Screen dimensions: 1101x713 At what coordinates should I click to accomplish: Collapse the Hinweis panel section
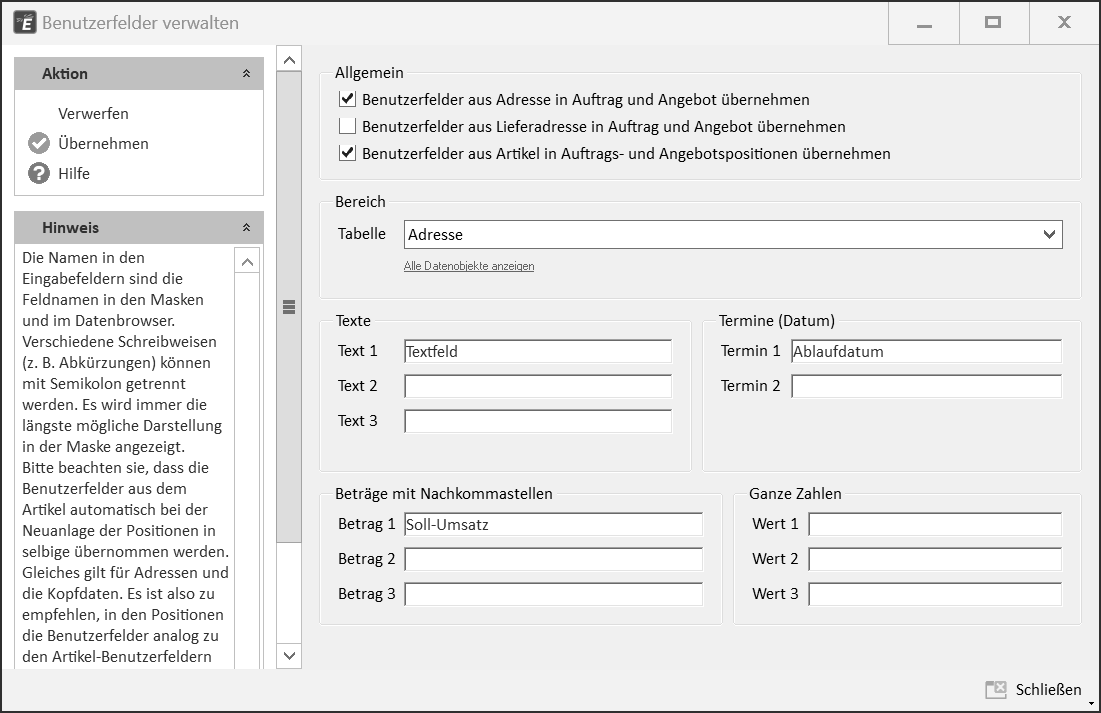pyautogui.click(x=246, y=228)
